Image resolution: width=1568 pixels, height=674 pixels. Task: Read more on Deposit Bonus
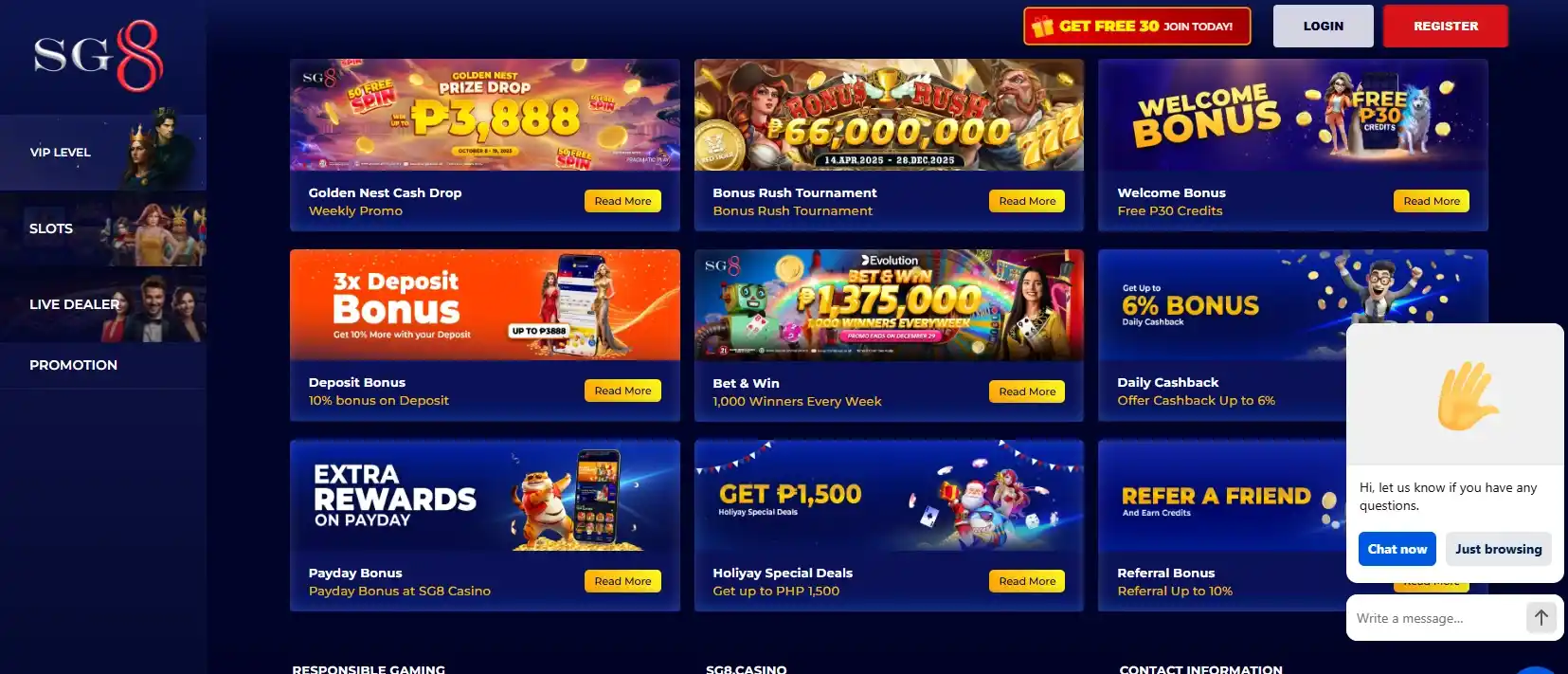pyautogui.click(x=622, y=391)
